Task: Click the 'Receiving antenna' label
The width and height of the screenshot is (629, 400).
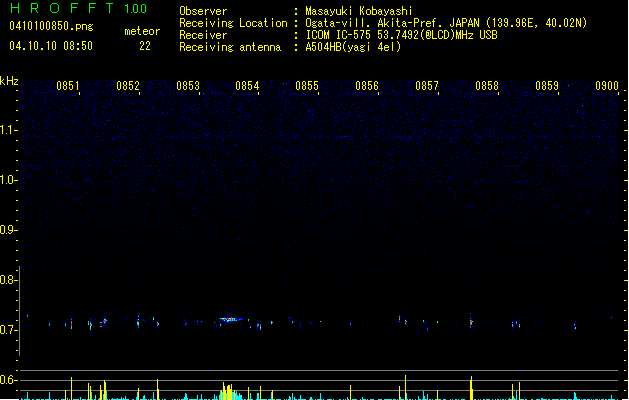Action: click(x=230, y=47)
